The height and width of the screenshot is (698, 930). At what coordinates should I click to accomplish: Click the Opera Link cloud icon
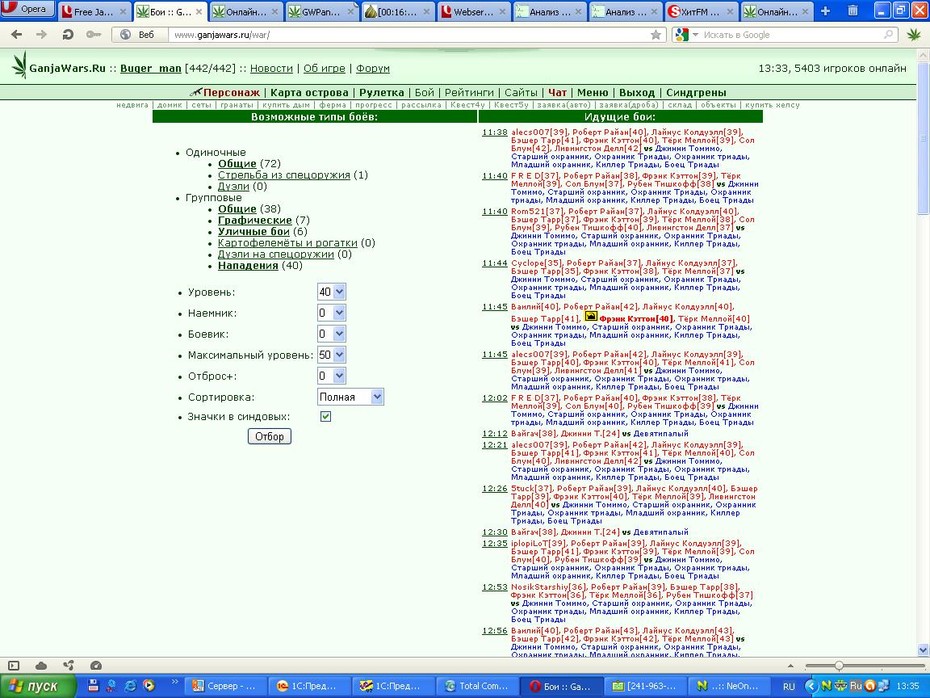[41, 665]
